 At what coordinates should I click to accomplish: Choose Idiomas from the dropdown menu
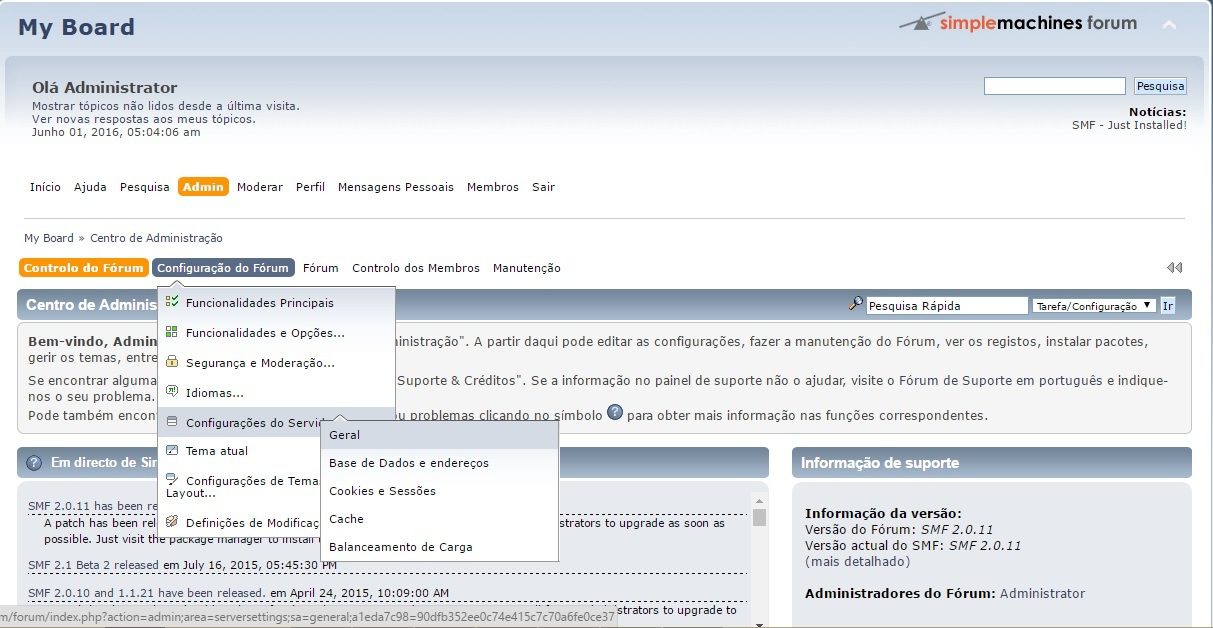point(276,392)
